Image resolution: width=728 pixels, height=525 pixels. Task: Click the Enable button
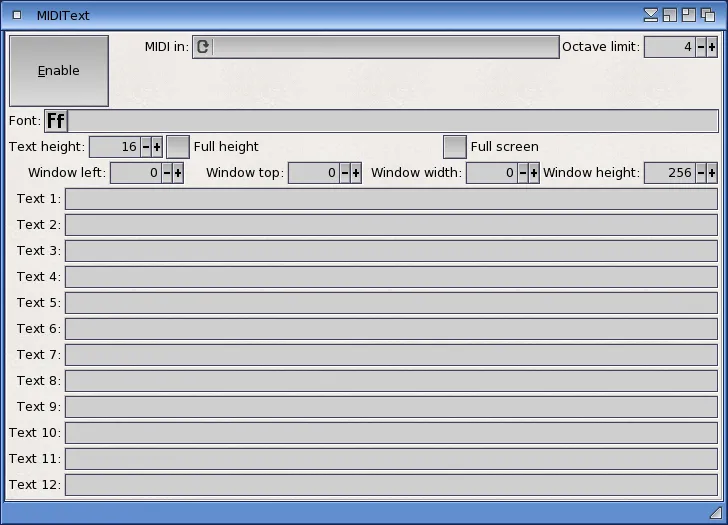(58, 71)
